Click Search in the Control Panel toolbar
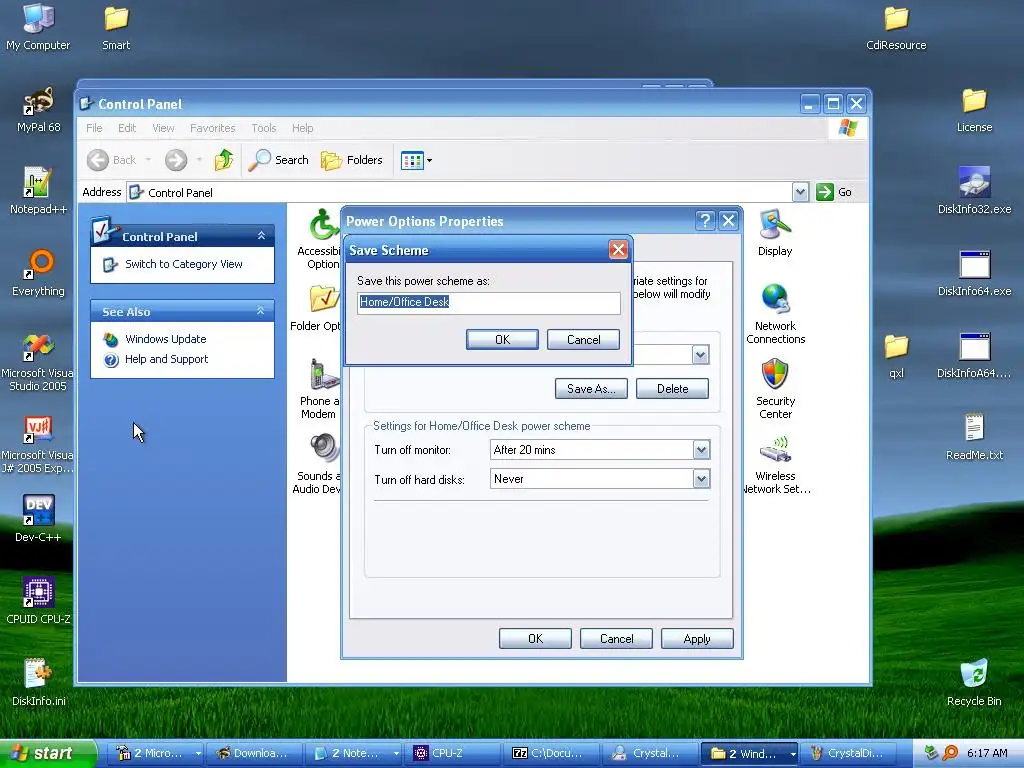 [279, 160]
